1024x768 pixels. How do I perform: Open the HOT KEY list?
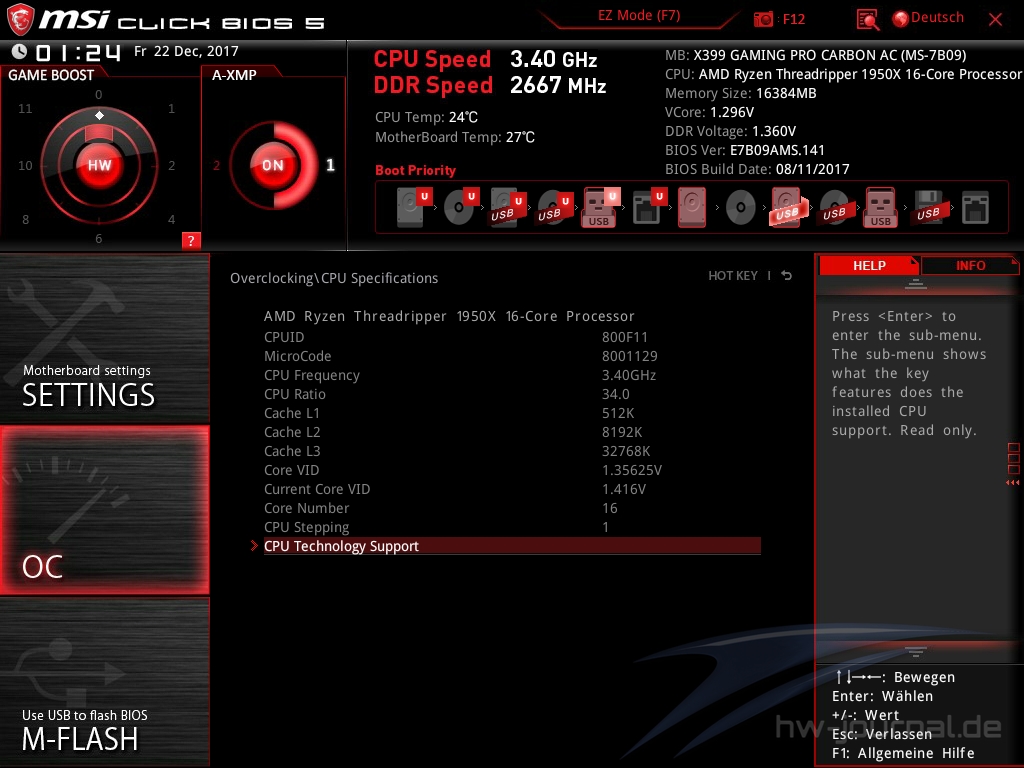pos(733,276)
